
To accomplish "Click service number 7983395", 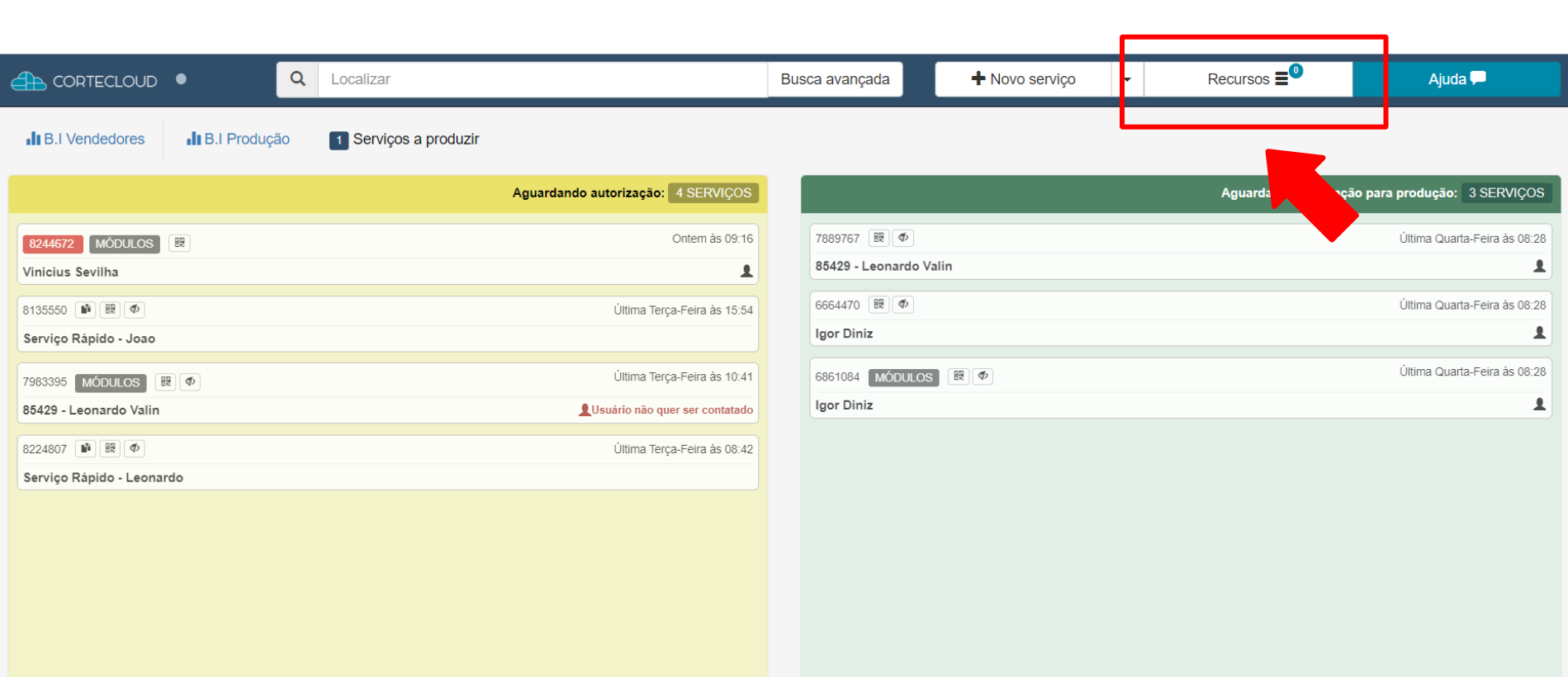I will click(45, 382).
